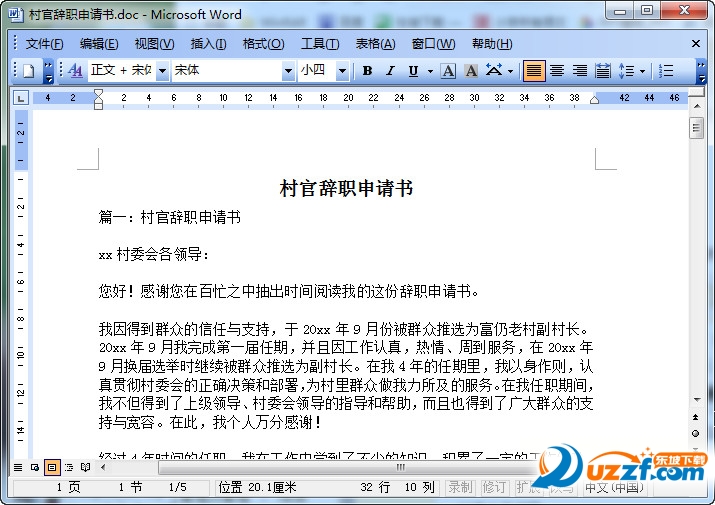
Task: Click vertical scrollbar down arrow
Action: (x=697, y=400)
